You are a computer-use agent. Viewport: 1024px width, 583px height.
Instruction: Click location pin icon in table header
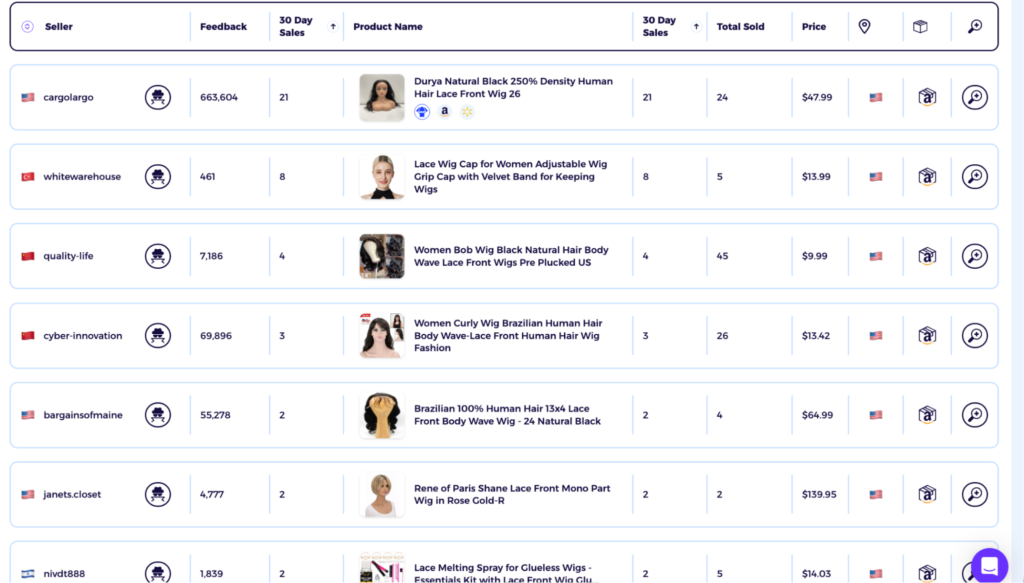pos(864,26)
